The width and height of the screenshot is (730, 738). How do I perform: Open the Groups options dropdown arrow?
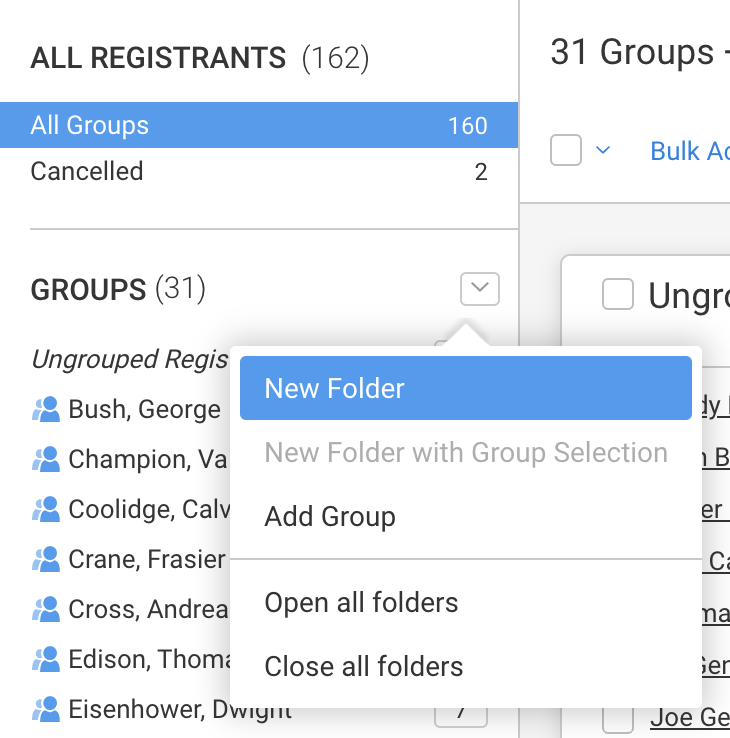(x=480, y=290)
